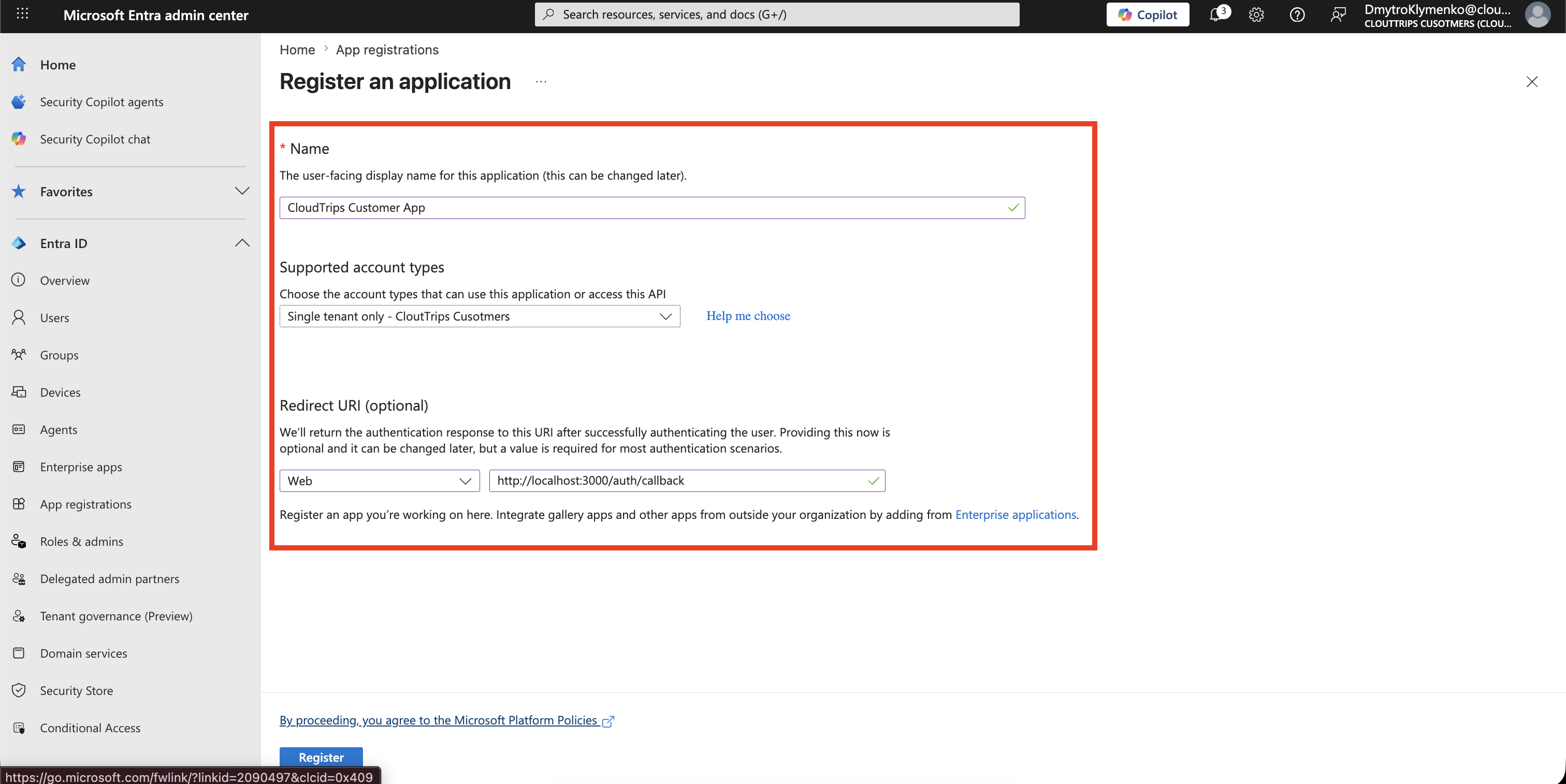Image resolution: width=1566 pixels, height=784 pixels.
Task: Click the Help me choose link
Action: click(x=748, y=315)
